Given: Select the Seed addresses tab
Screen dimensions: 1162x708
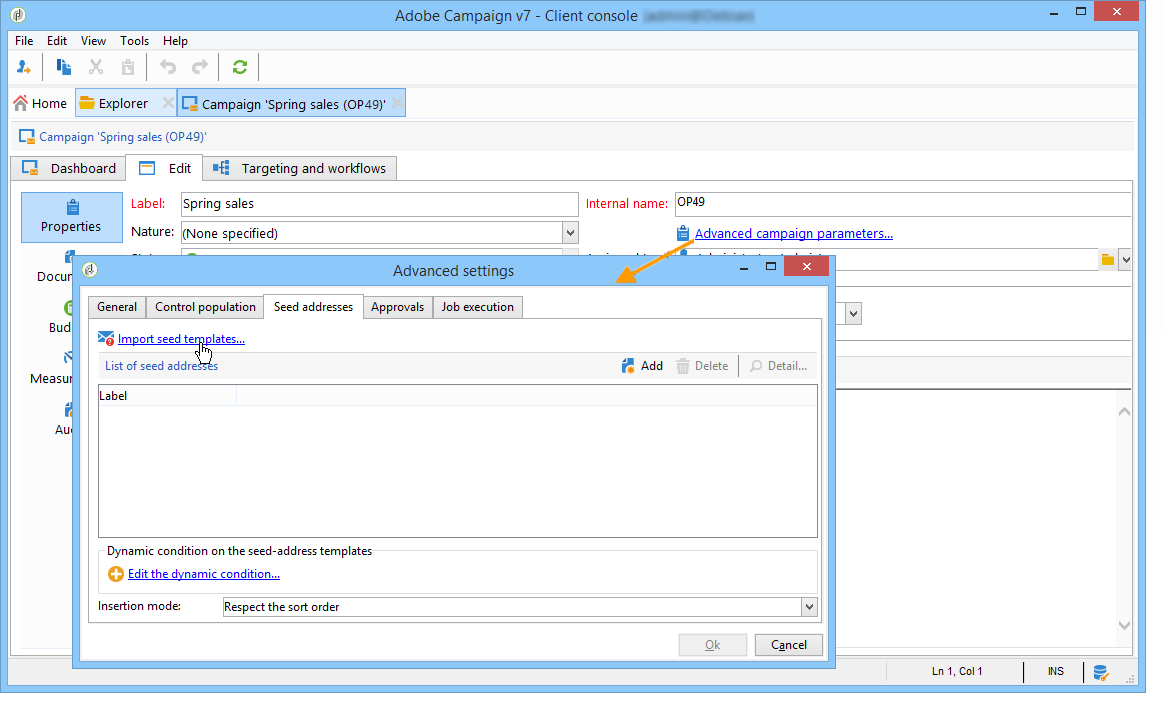Looking at the screenshot, I should 313,307.
